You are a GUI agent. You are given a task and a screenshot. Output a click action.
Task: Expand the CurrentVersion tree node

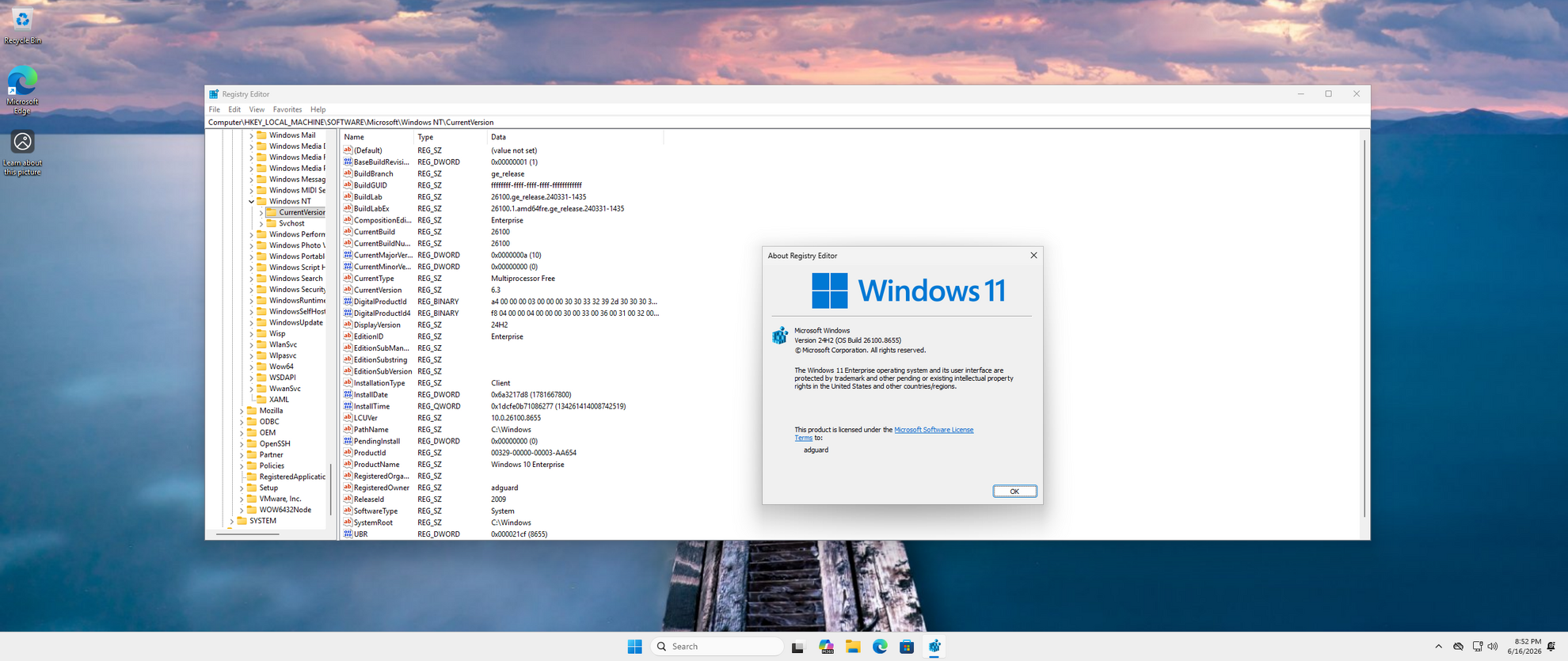[261, 213]
